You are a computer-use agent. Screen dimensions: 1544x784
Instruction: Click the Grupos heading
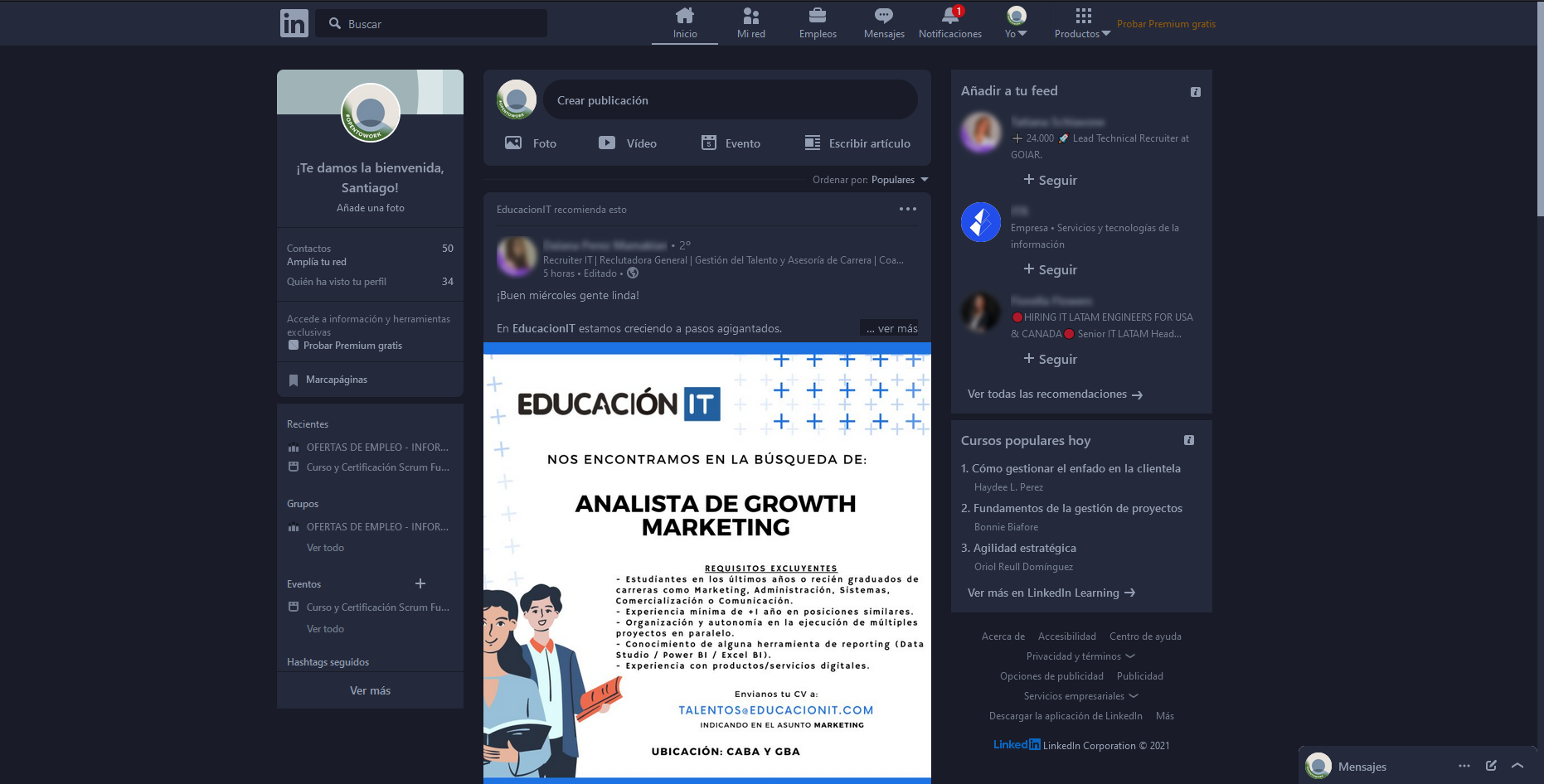303,504
